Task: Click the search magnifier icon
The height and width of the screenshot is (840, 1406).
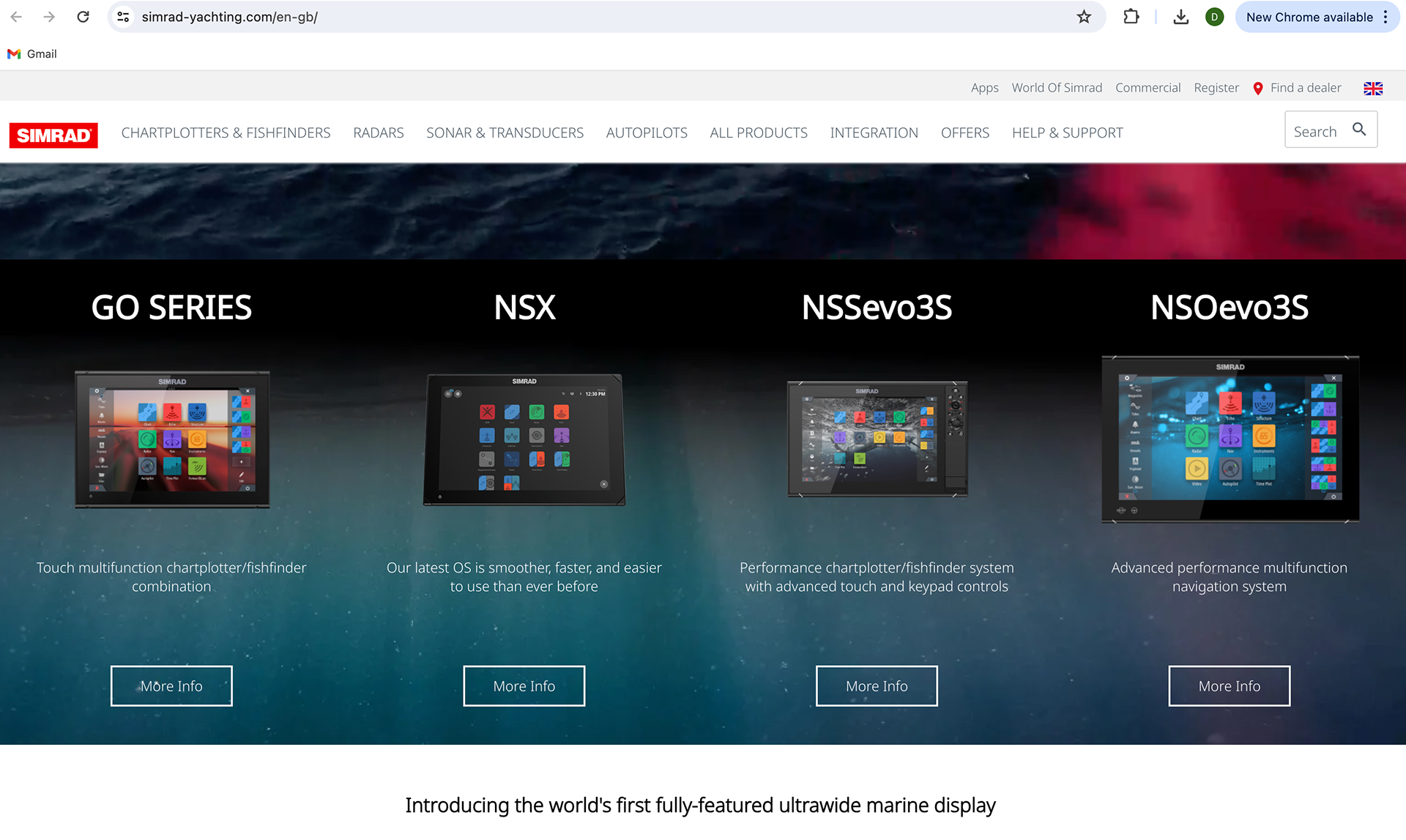Action: tap(1359, 130)
